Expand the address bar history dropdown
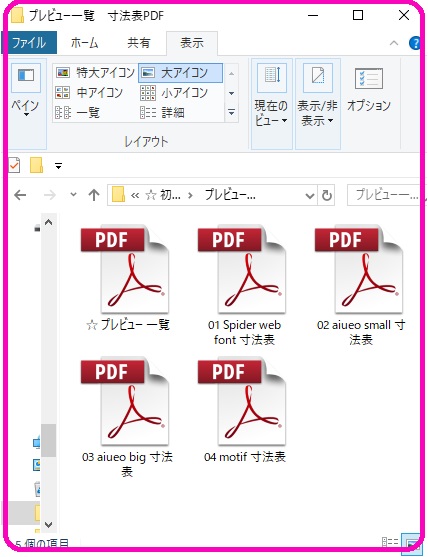 [x=310, y=195]
